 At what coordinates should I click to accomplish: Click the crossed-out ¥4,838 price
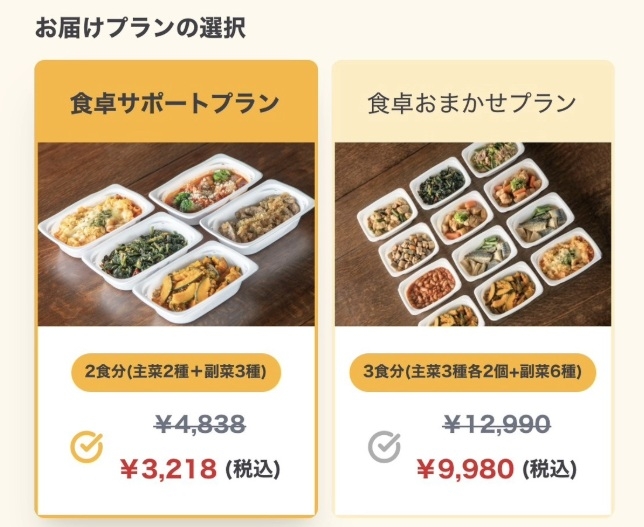201,424
